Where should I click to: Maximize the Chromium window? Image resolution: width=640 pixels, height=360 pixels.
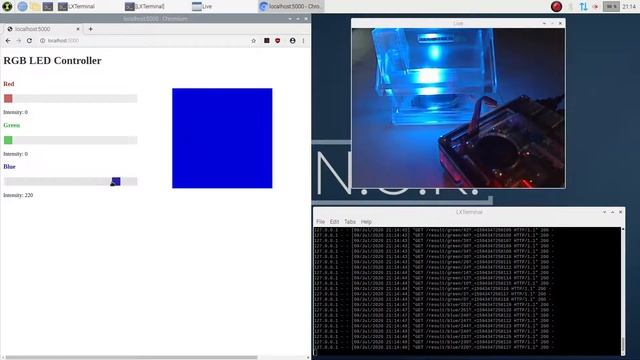click(x=298, y=19)
